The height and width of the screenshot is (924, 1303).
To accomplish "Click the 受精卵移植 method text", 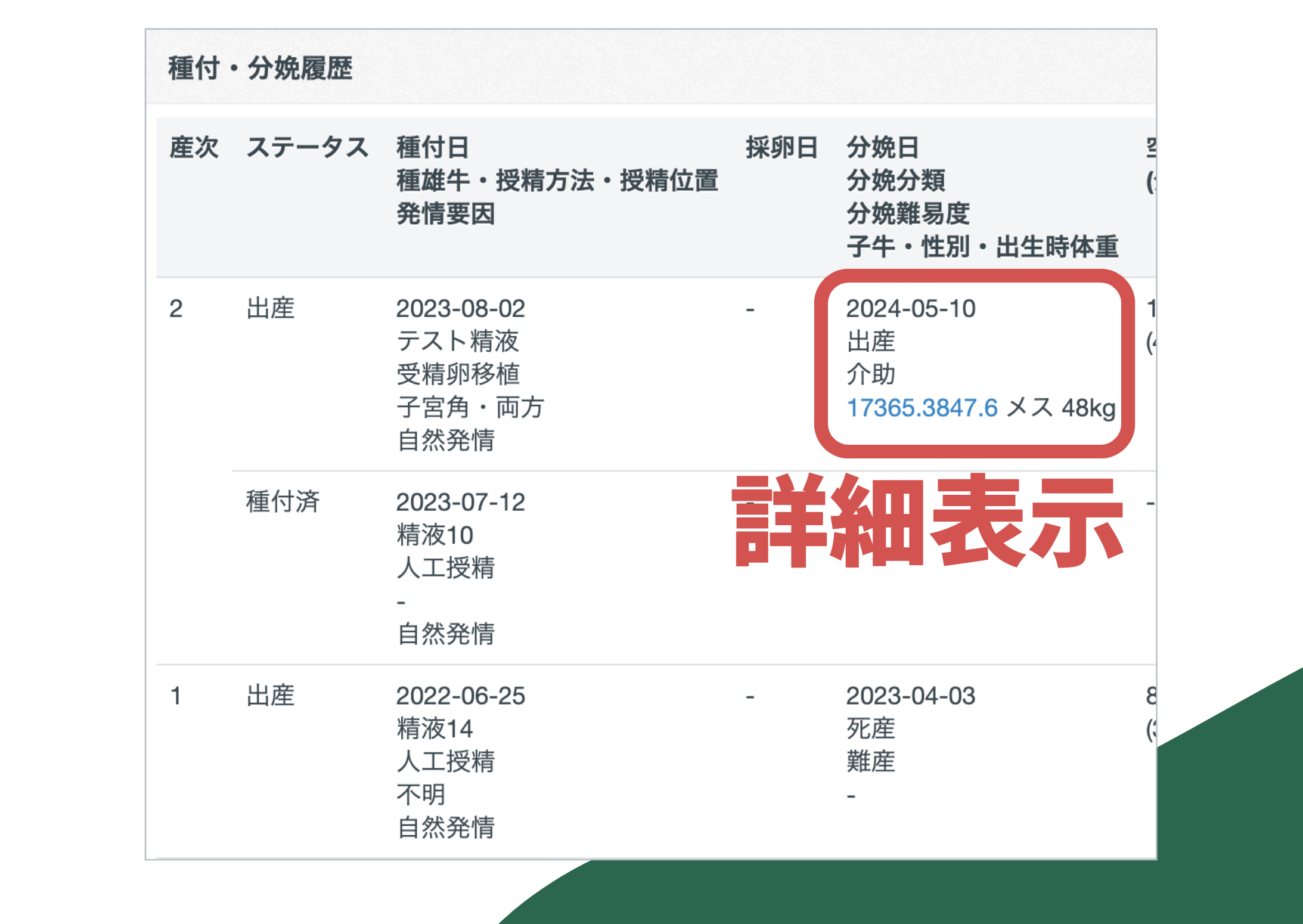I will pyautogui.click(x=458, y=374).
